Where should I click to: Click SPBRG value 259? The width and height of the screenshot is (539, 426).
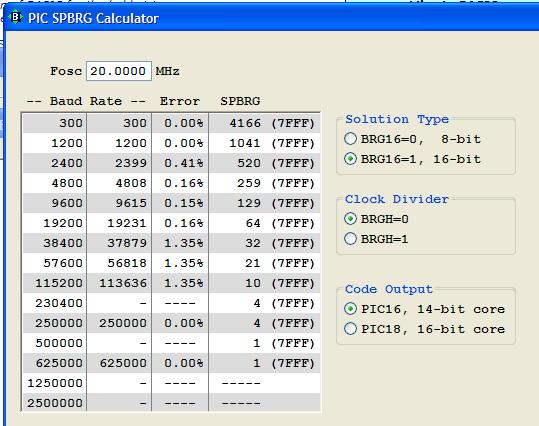point(249,183)
